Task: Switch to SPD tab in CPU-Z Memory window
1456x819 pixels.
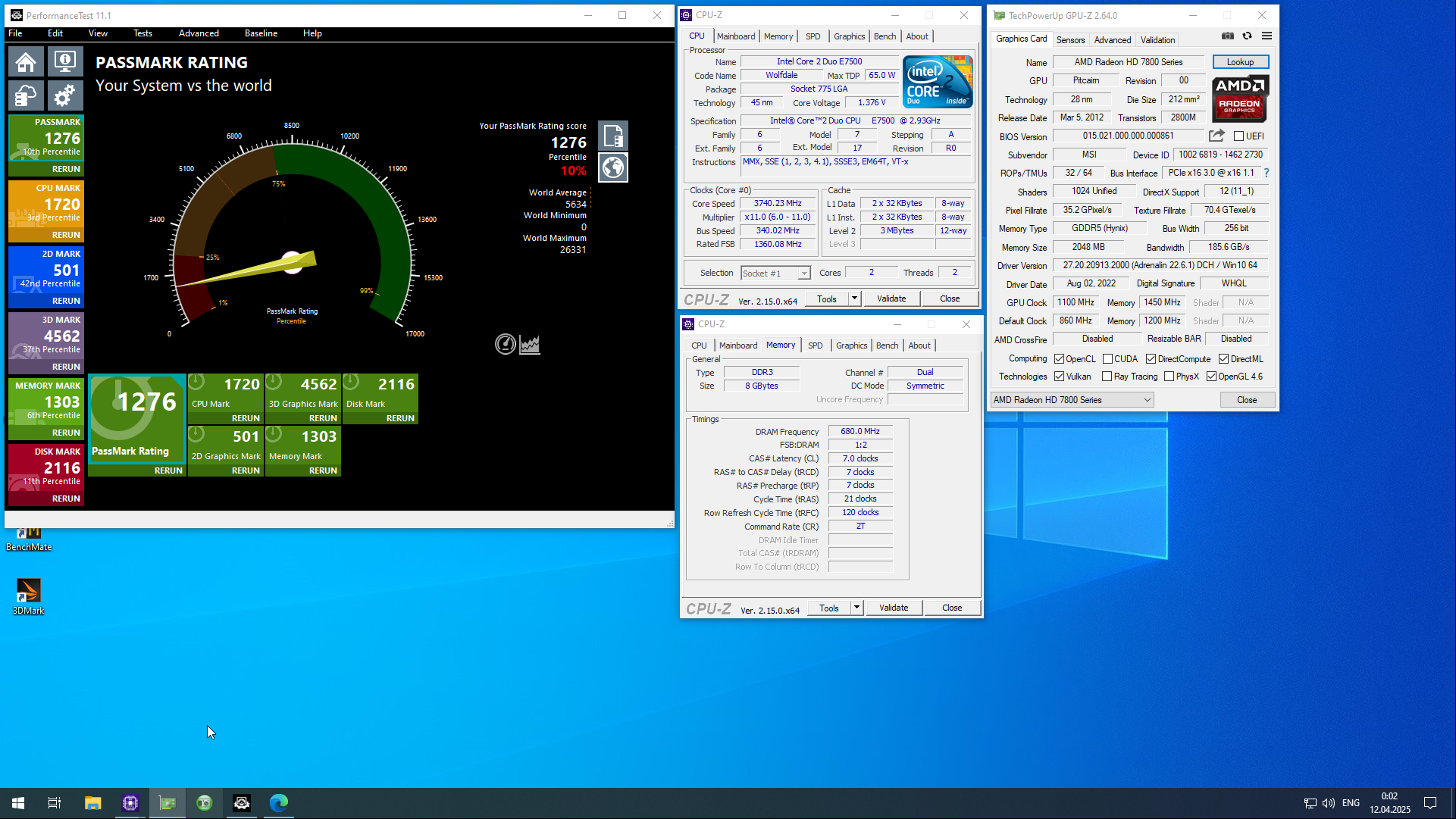Action: click(x=815, y=345)
